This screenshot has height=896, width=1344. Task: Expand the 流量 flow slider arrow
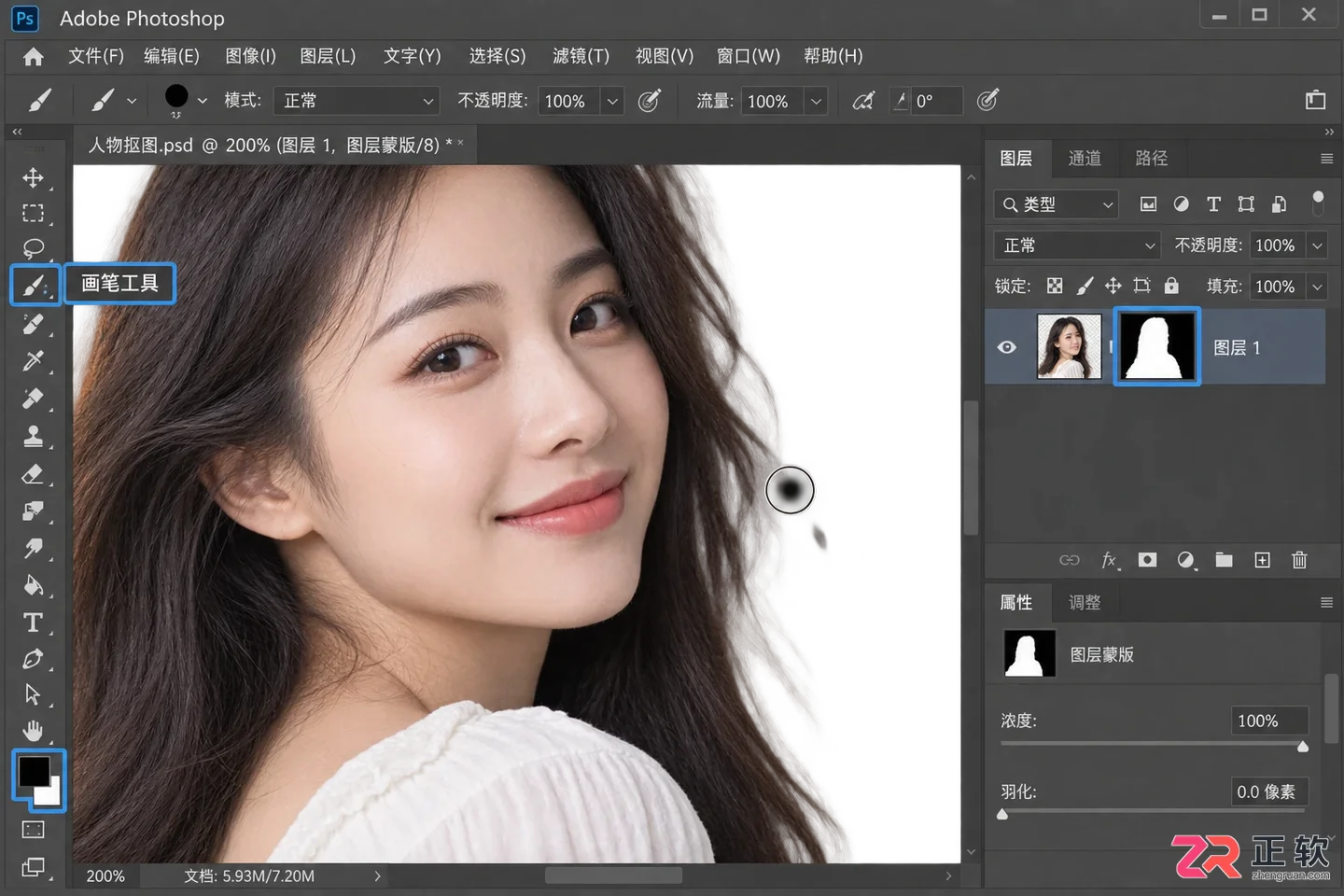pos(816,101)
